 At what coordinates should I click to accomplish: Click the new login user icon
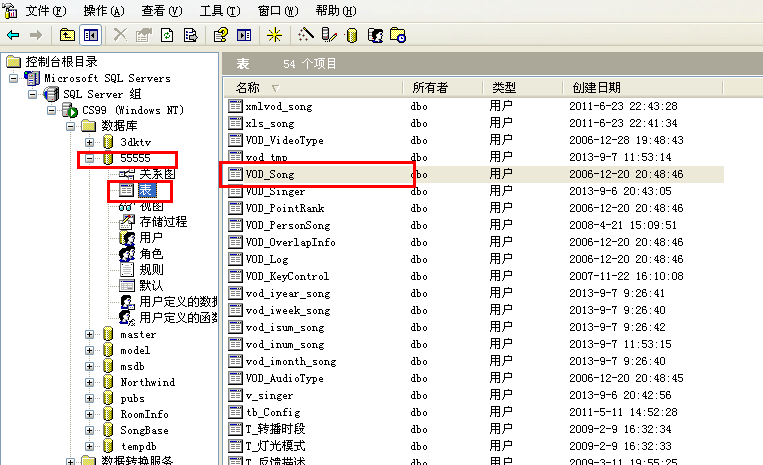point(376,35)
